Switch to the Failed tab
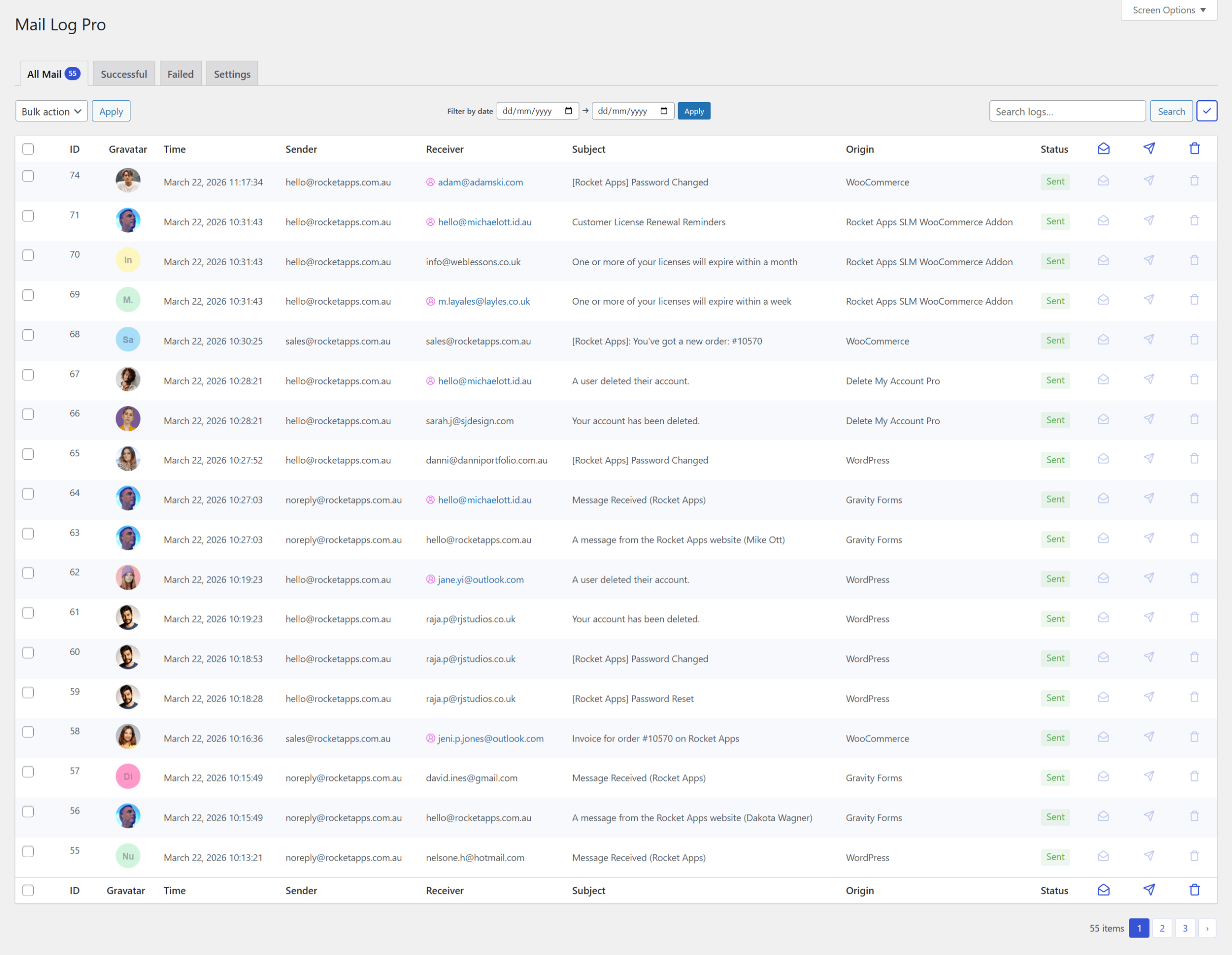This screenshot has height=955, width=1232. pyautogui.click(x=180, y=73)
